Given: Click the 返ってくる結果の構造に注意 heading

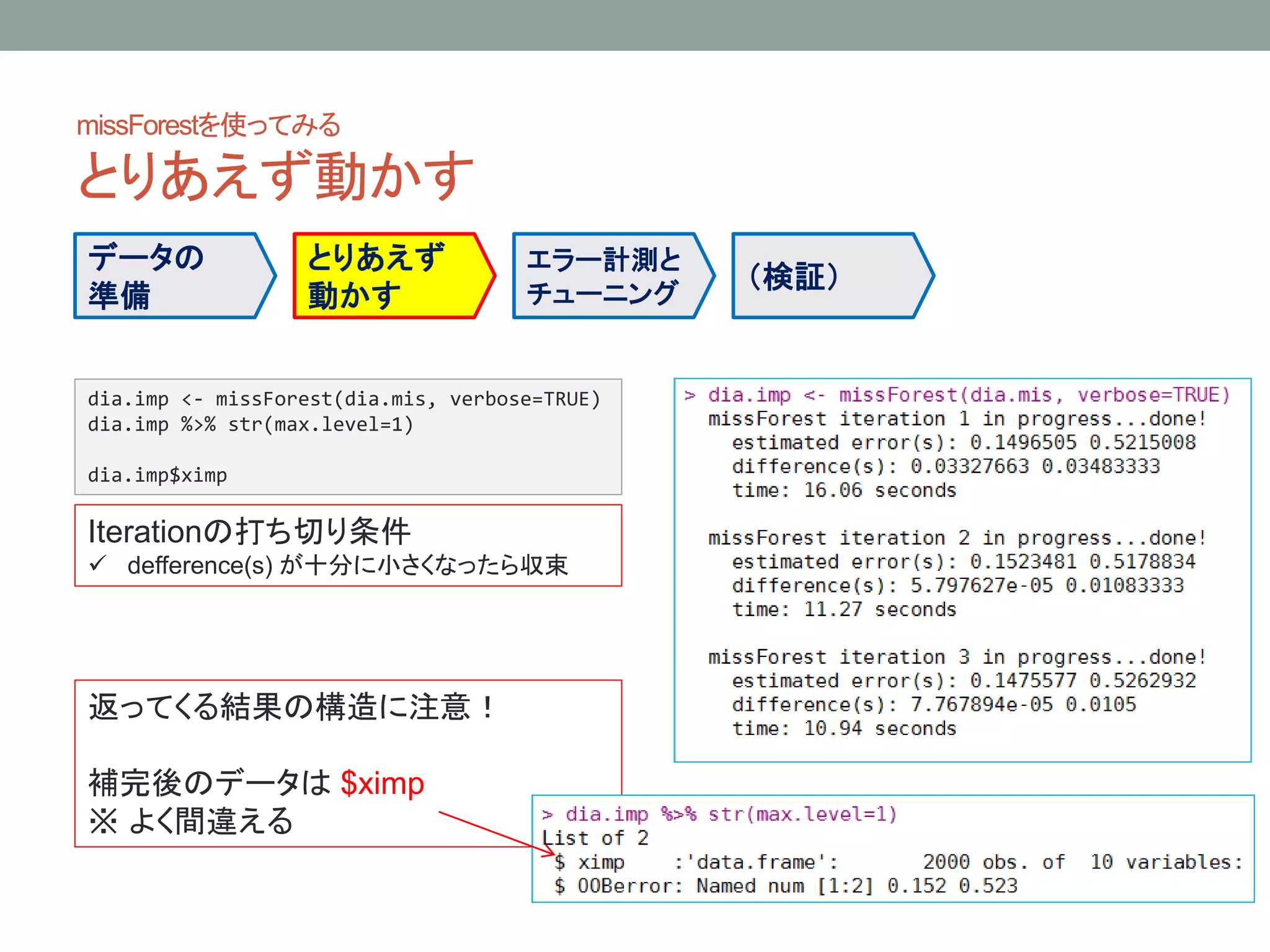Looking at the screenshot, I should click(291, 707).
